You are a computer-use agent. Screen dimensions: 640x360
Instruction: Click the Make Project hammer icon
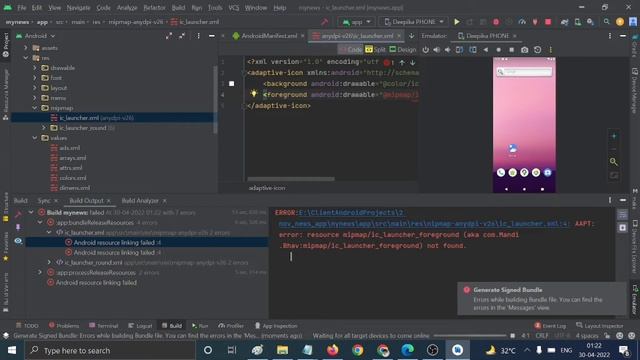point(324,22)
